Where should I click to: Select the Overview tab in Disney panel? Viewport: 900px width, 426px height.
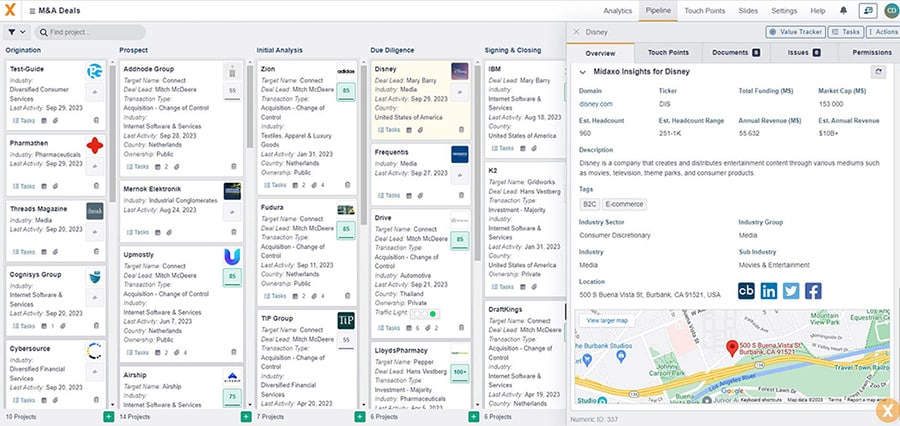click(600, 53)
